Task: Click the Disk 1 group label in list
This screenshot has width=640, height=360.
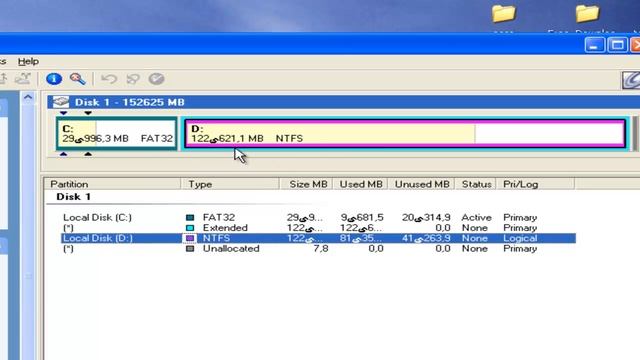Action: click(x=73, y=197)
